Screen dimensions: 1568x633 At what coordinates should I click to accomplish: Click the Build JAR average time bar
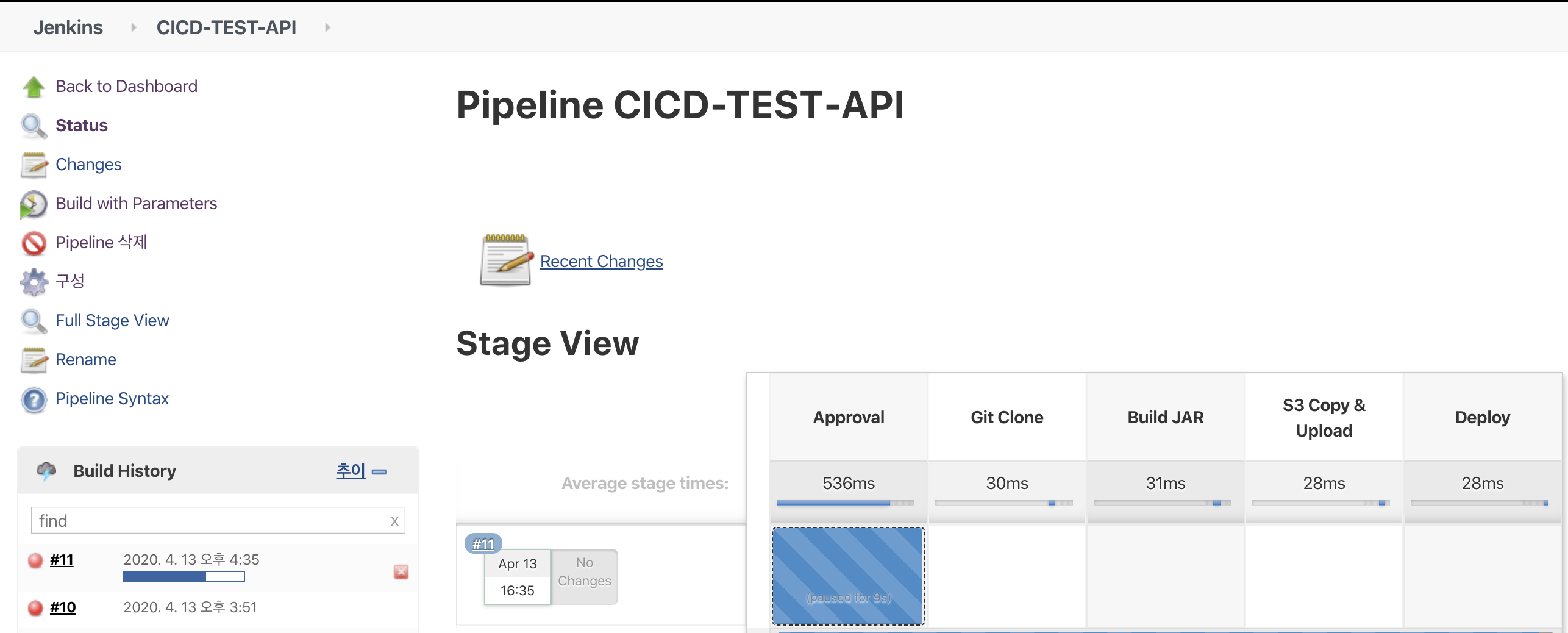point(1163,503)
